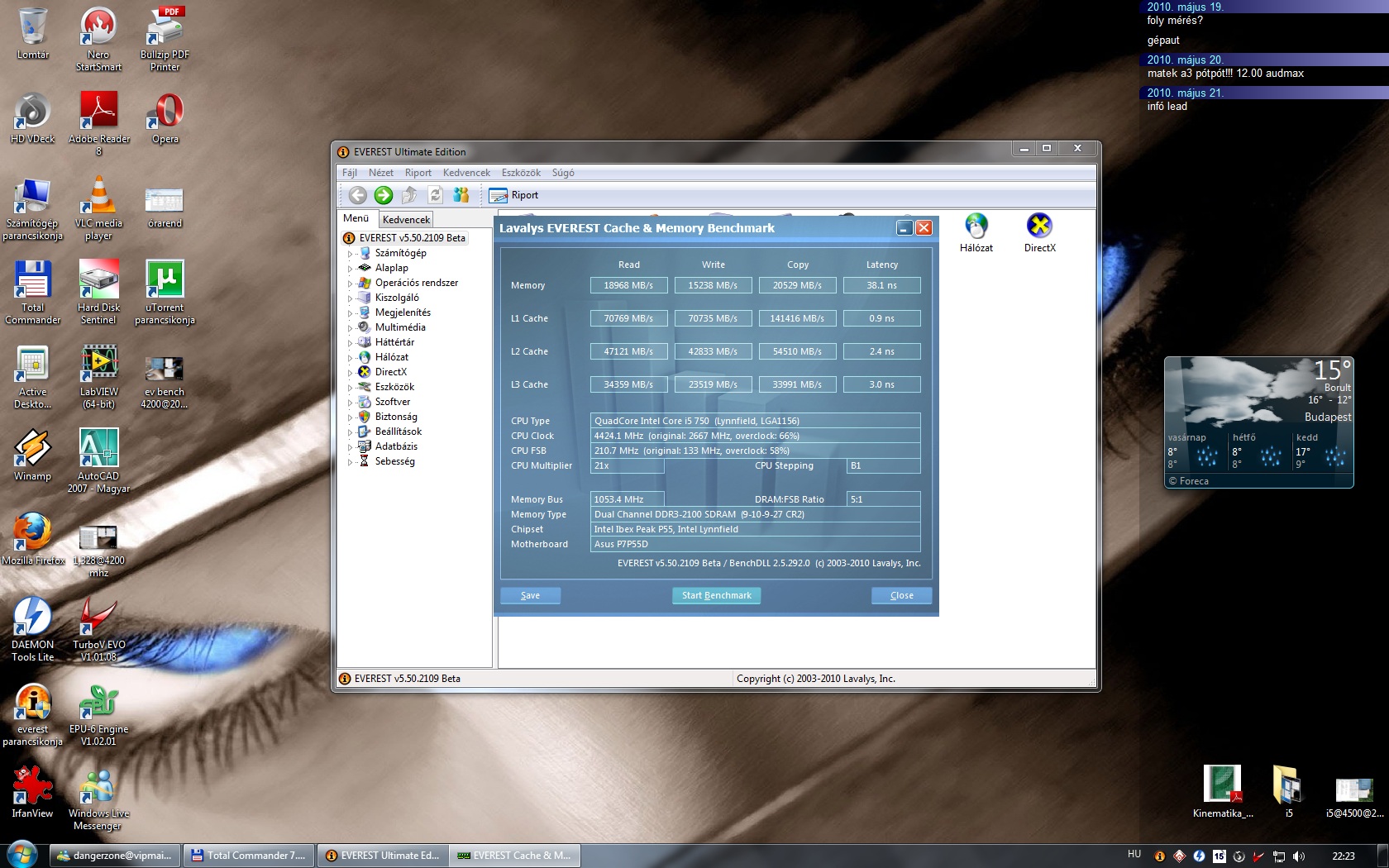Open the Súgó menu

click(x=563, y=173)
